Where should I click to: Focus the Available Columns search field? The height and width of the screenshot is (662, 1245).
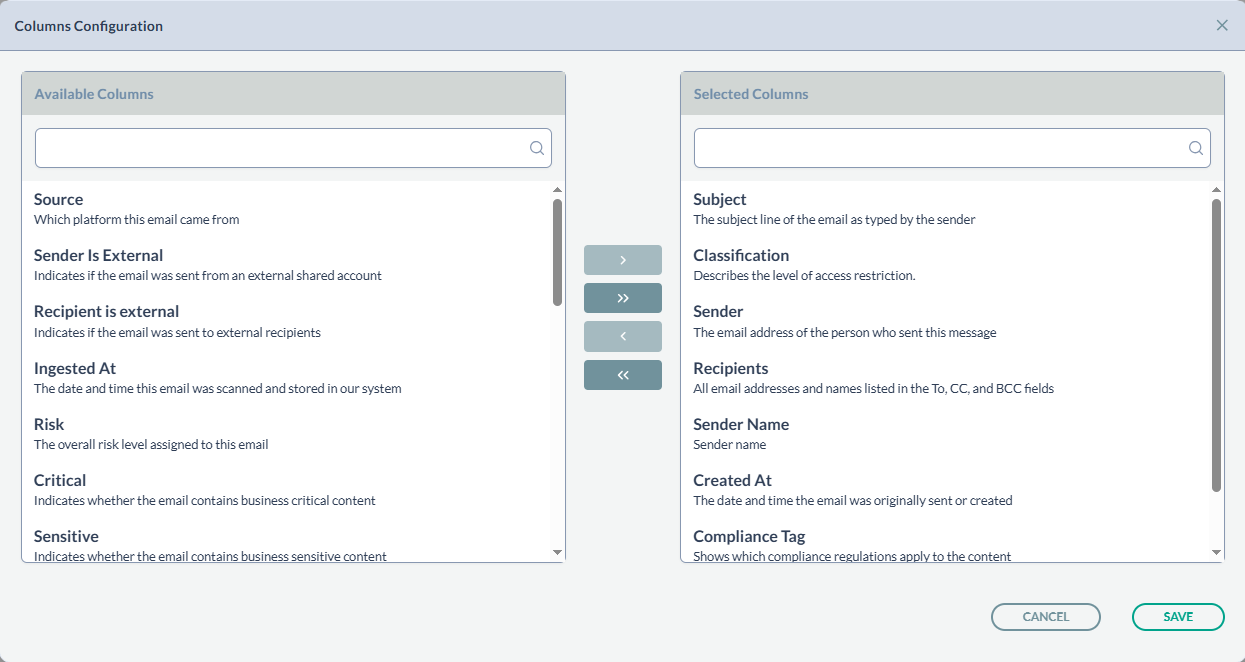click(280, 148)
